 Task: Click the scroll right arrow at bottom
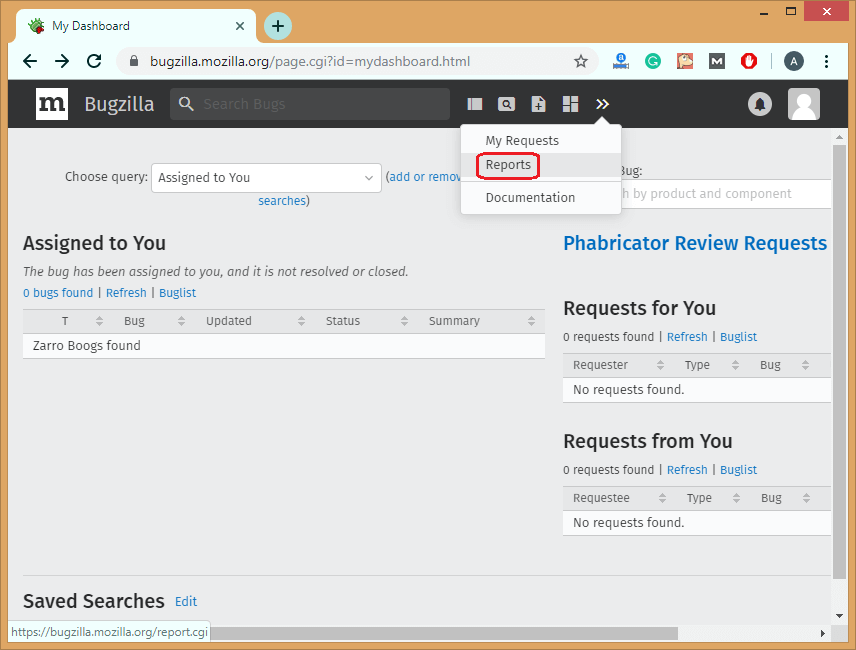(823, 633)
